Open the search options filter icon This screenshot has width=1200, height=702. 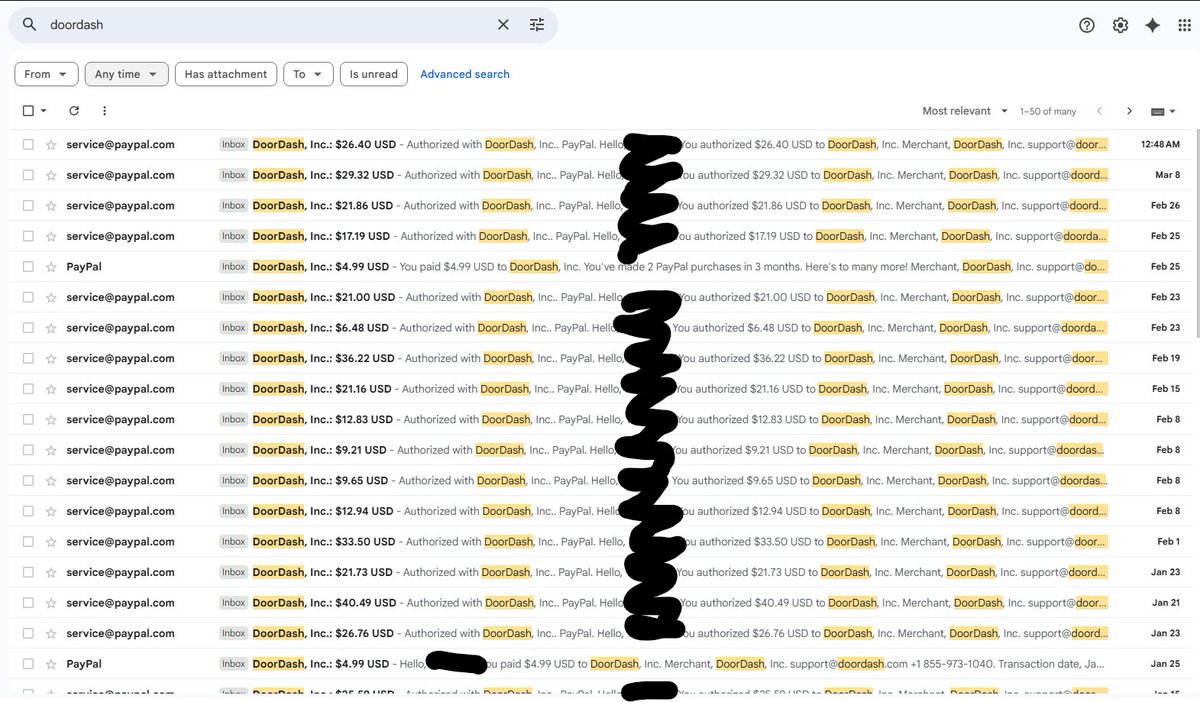(537, 24)
